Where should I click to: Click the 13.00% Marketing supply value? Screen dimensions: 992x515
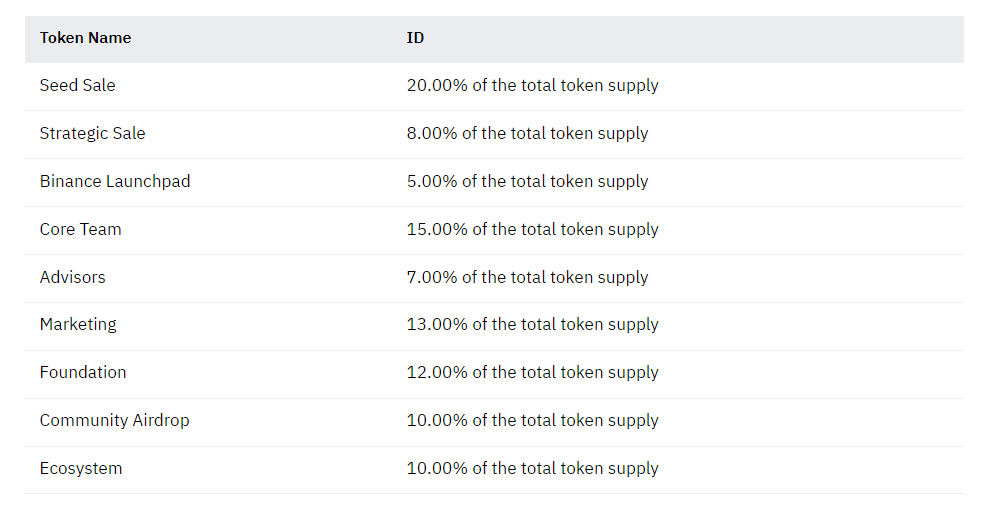[x=533, y=325]
